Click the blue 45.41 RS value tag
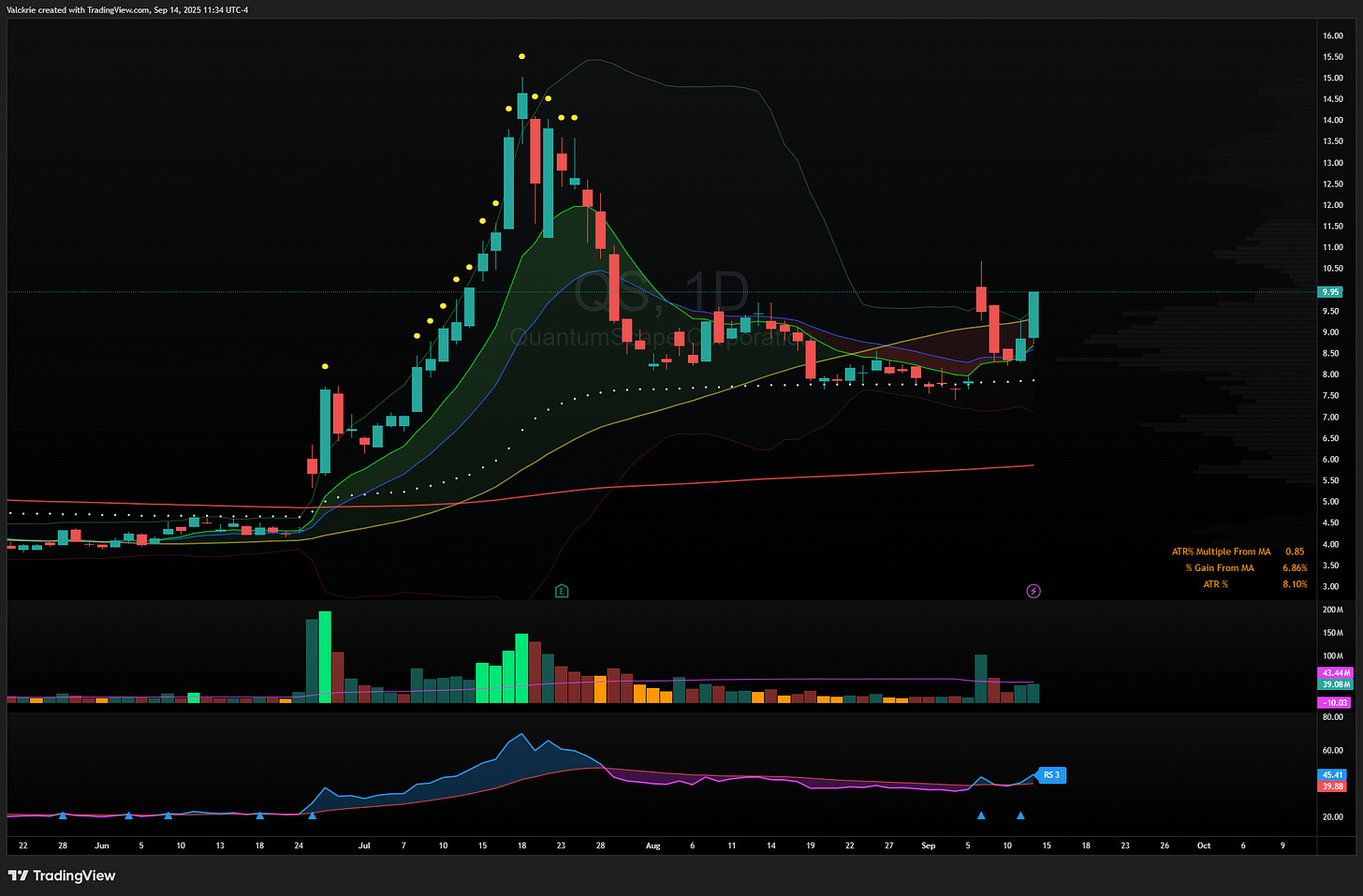 tap(1332, 775)
